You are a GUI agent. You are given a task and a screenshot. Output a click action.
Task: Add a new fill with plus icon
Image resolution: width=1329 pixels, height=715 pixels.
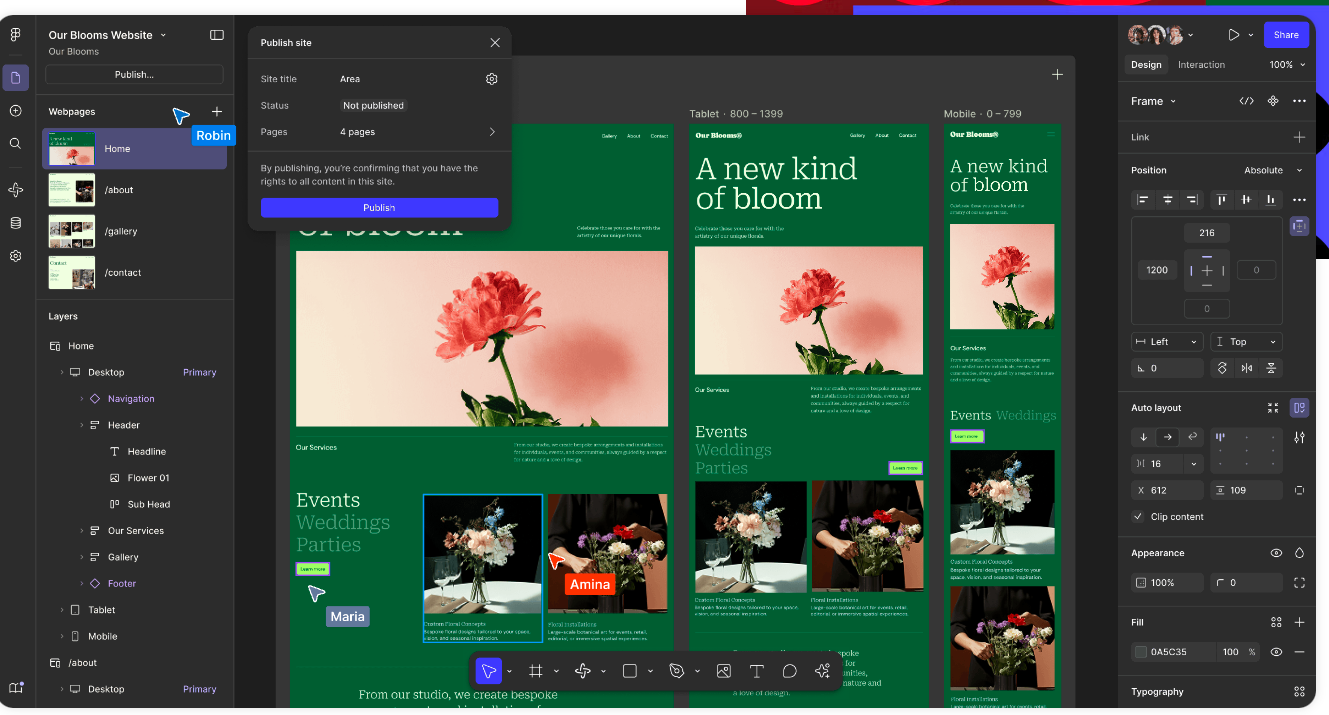(x=1299, y=622)
